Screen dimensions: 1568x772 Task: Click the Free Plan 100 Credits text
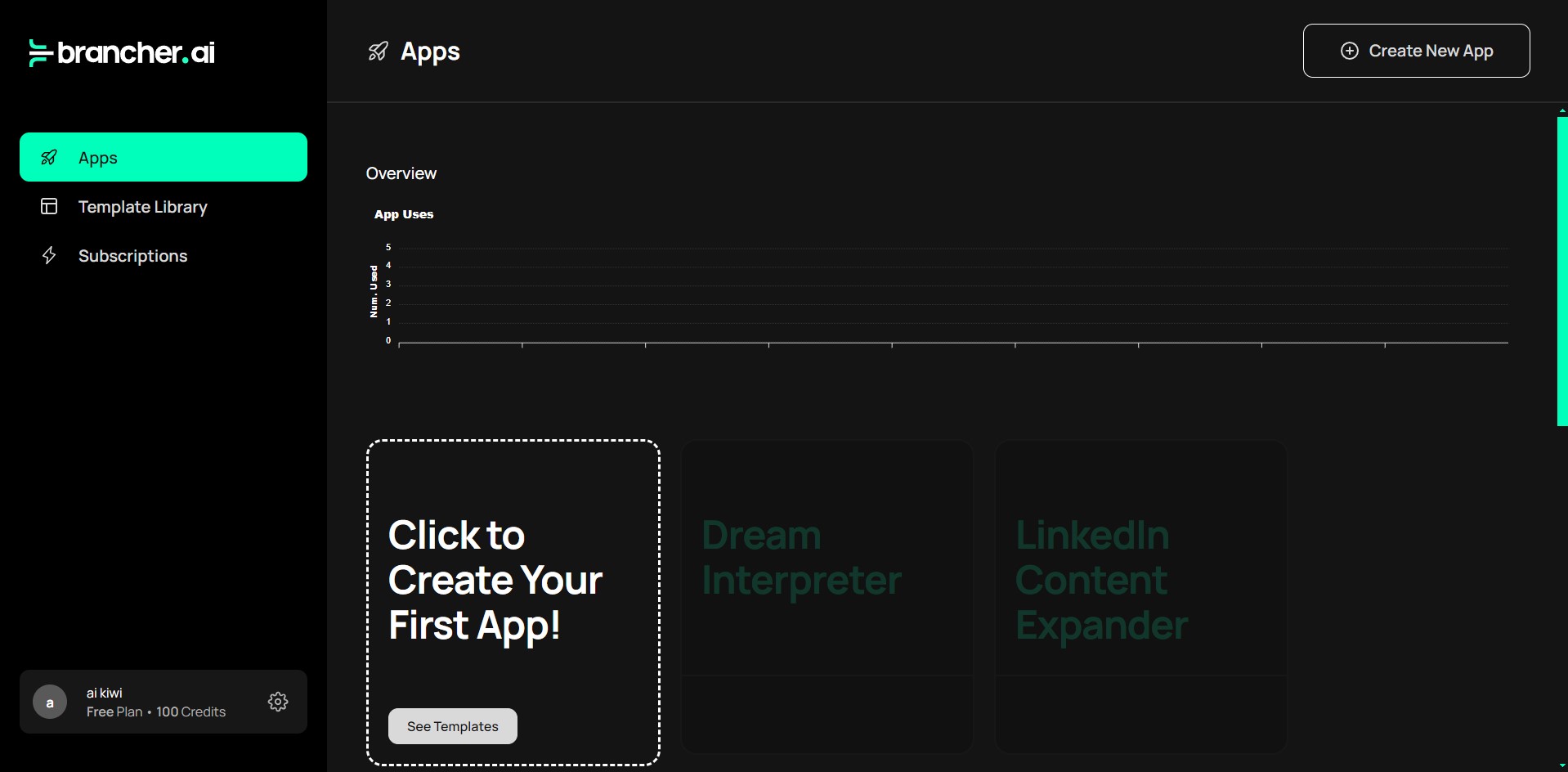pyautogui.click(x=156, y=711)
